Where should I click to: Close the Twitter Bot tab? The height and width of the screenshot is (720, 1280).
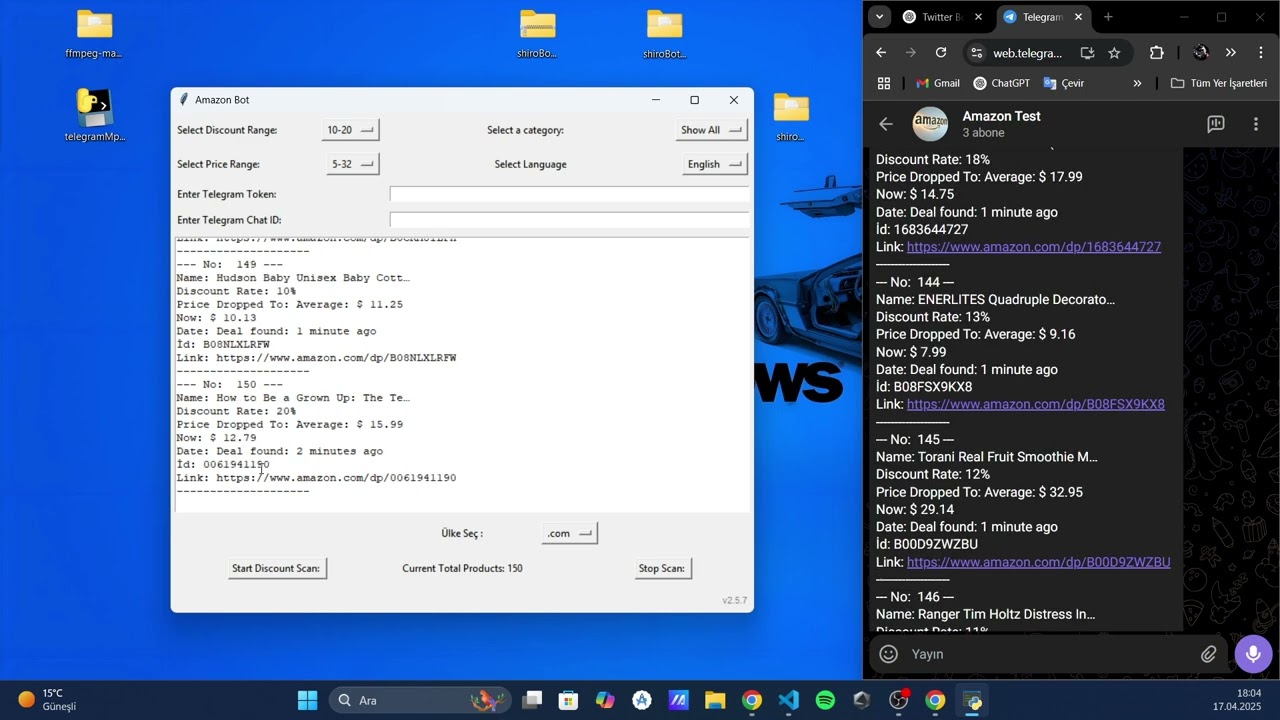pos(978,17)
